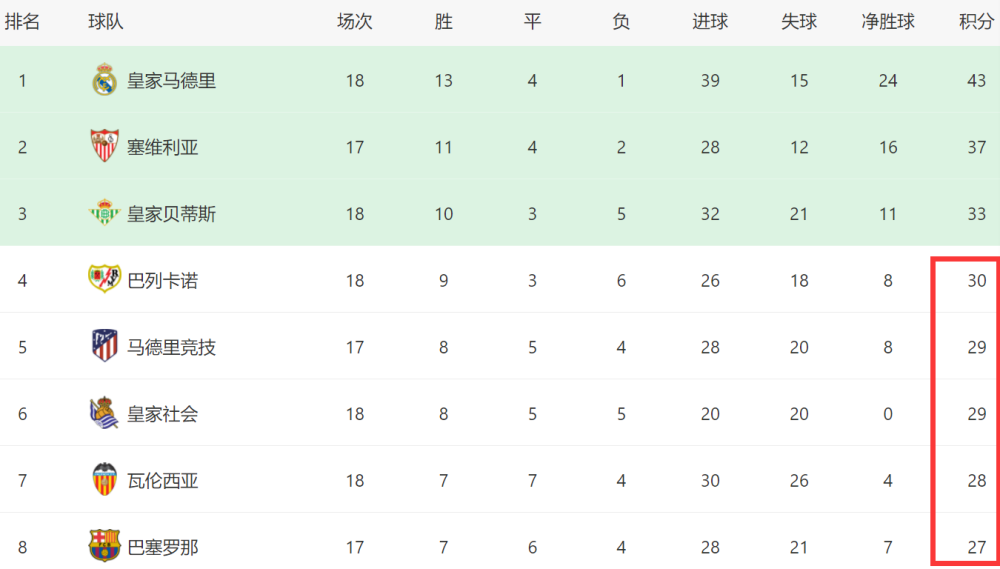Click the 进球 column header

coord(710,22)
